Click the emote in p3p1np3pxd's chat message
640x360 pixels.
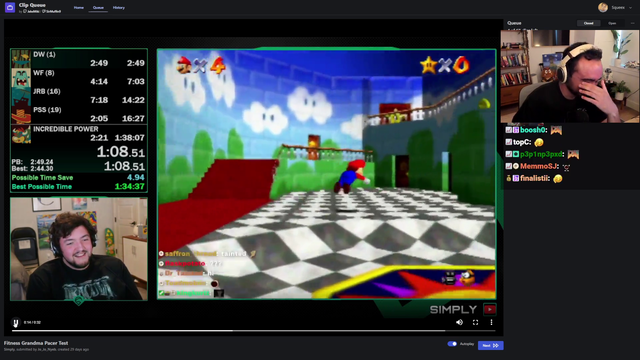573,154
